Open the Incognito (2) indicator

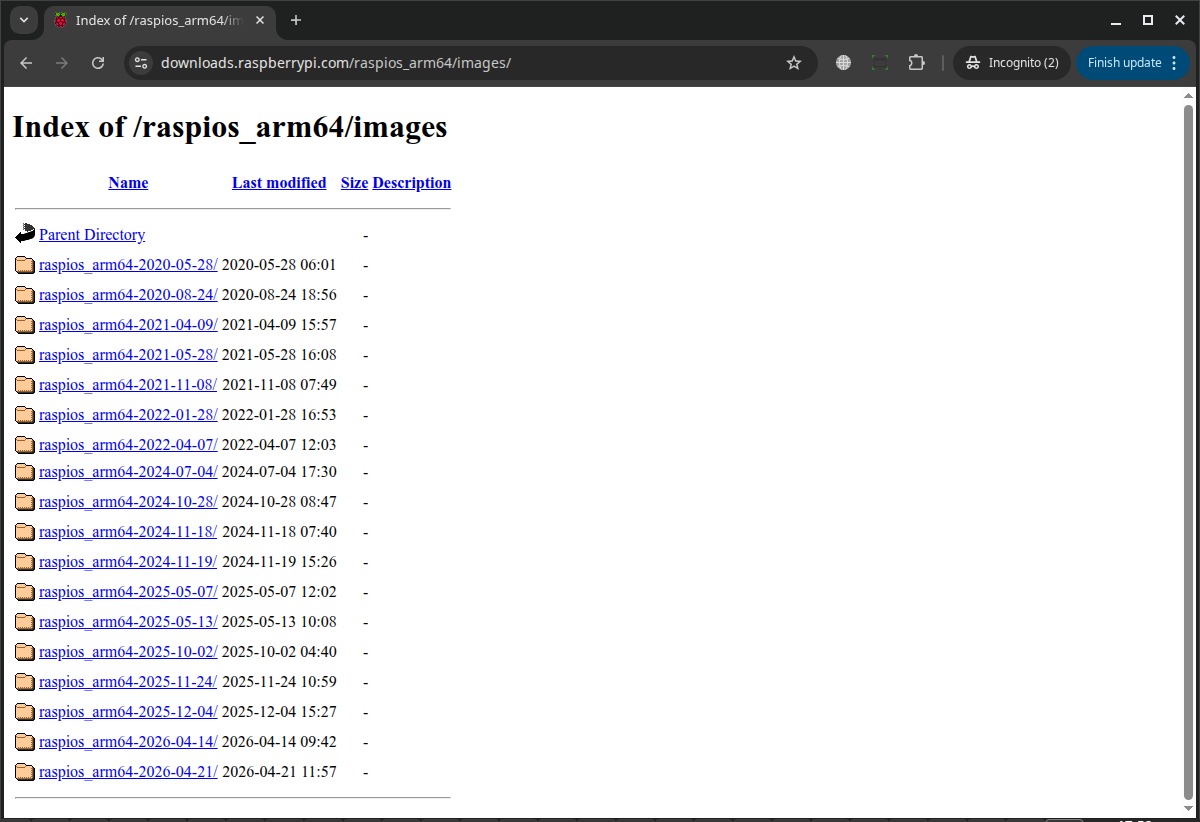tap(1012, 63)
